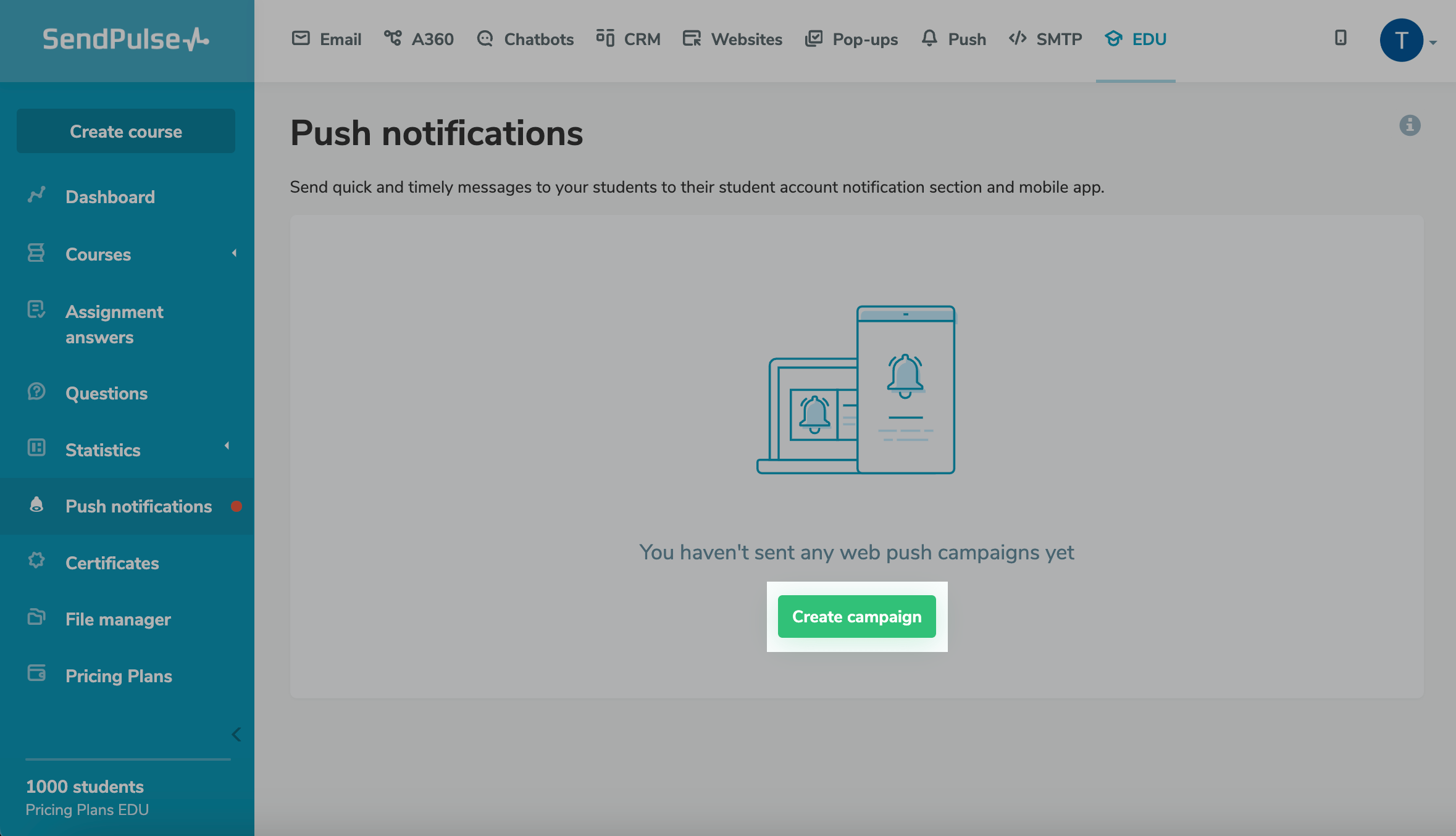1456x836 pixels.
Task: Click the Create campaign button
Action: click(x=856, y=616)
